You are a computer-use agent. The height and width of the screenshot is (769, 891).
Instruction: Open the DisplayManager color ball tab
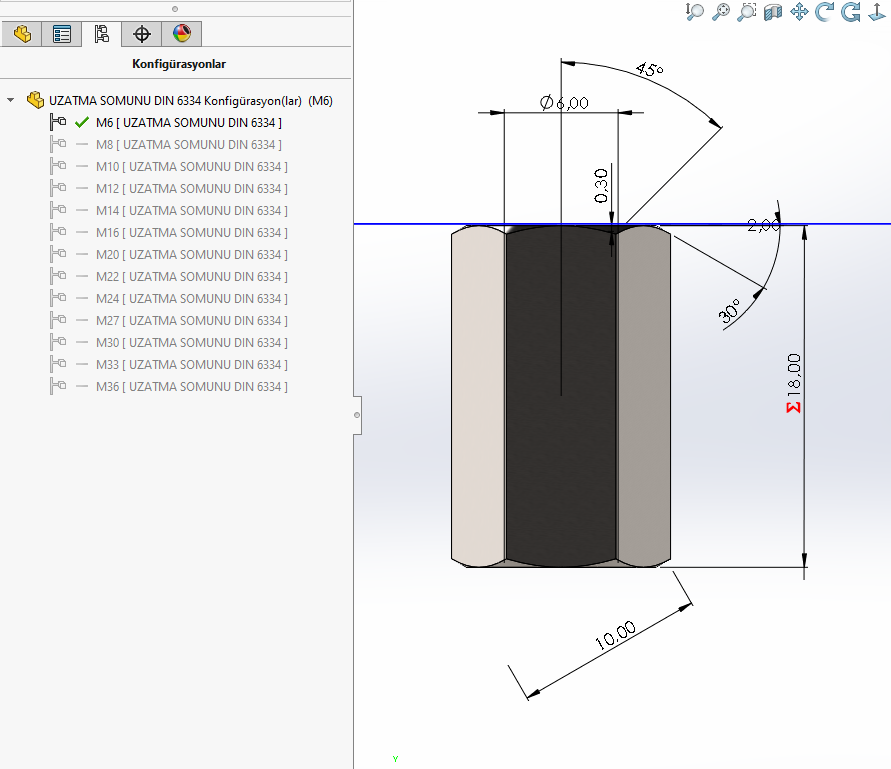(181, 34)
